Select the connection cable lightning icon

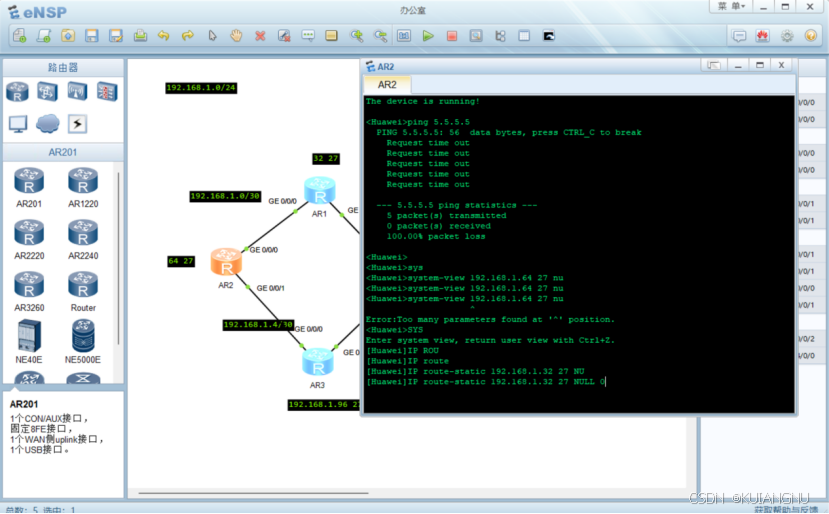(77, 124)
